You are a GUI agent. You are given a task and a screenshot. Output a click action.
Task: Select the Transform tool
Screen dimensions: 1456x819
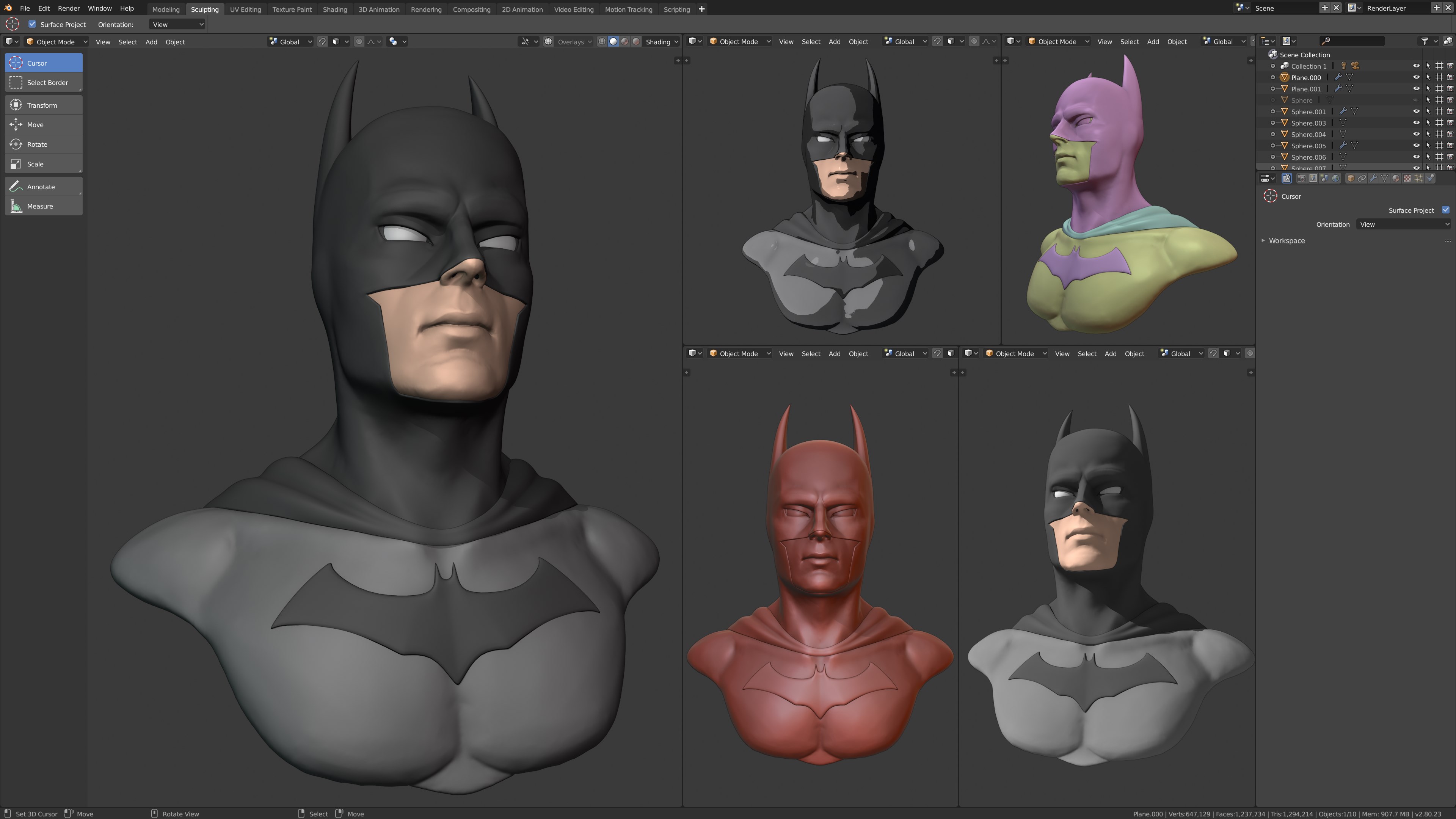coord(42,105)
